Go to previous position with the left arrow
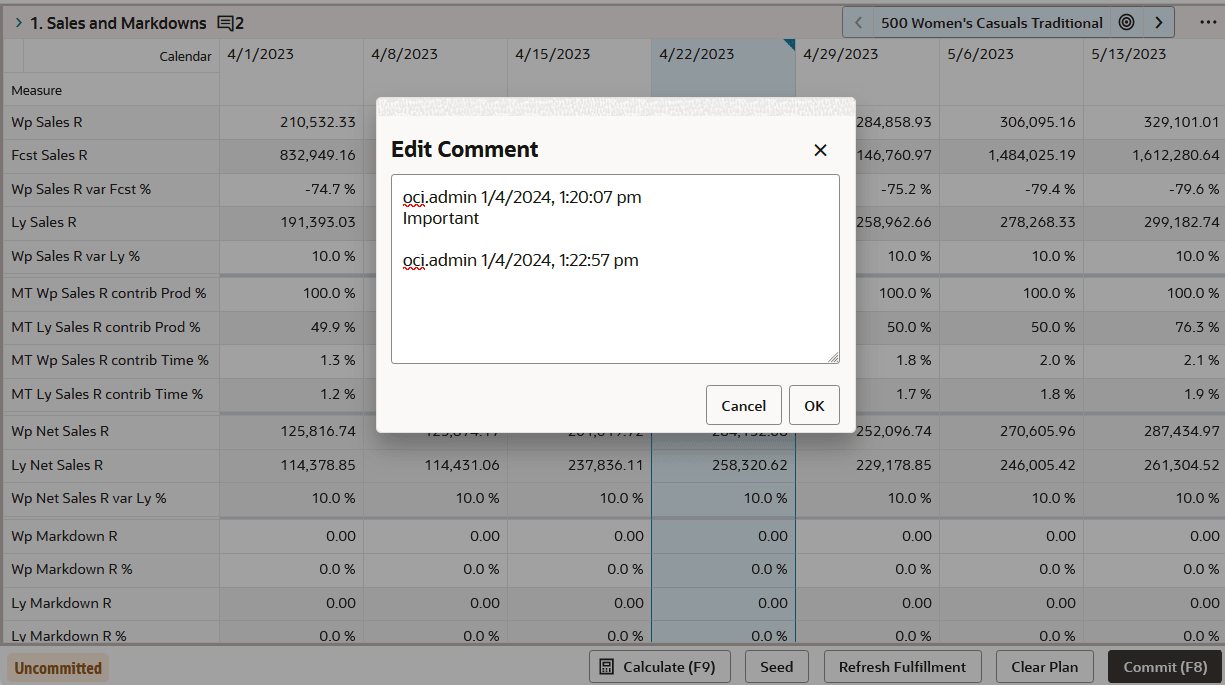 pos(858,21)
